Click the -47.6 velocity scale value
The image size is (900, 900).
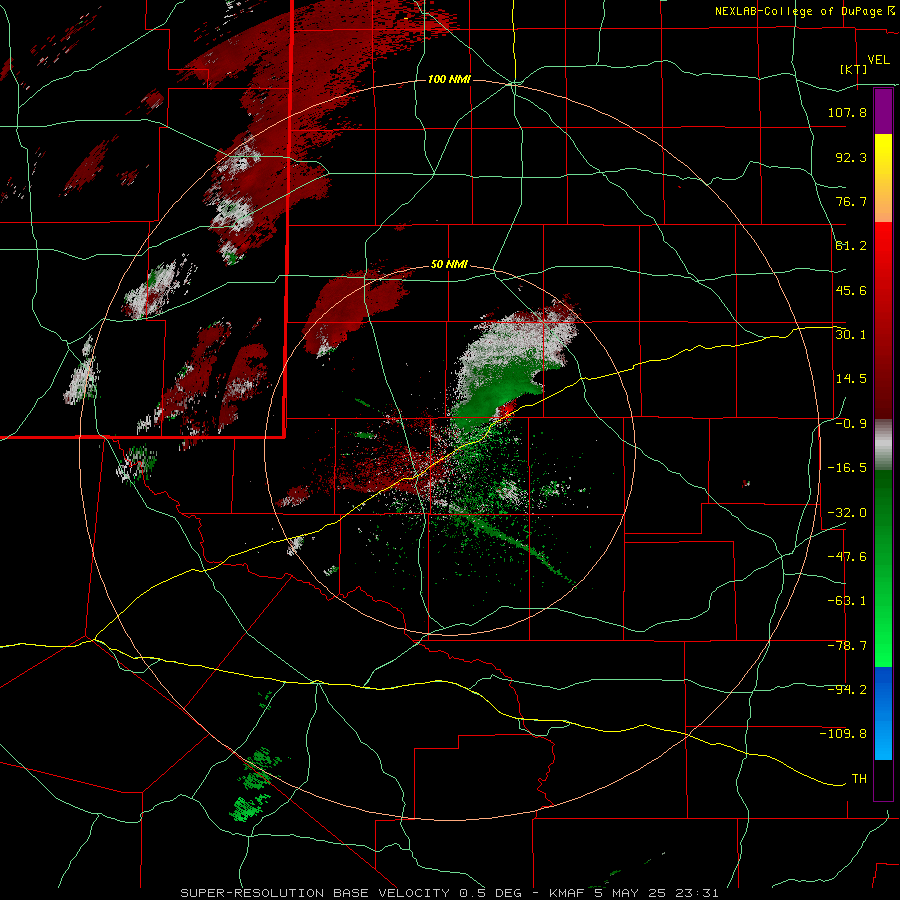pos(847,557)
